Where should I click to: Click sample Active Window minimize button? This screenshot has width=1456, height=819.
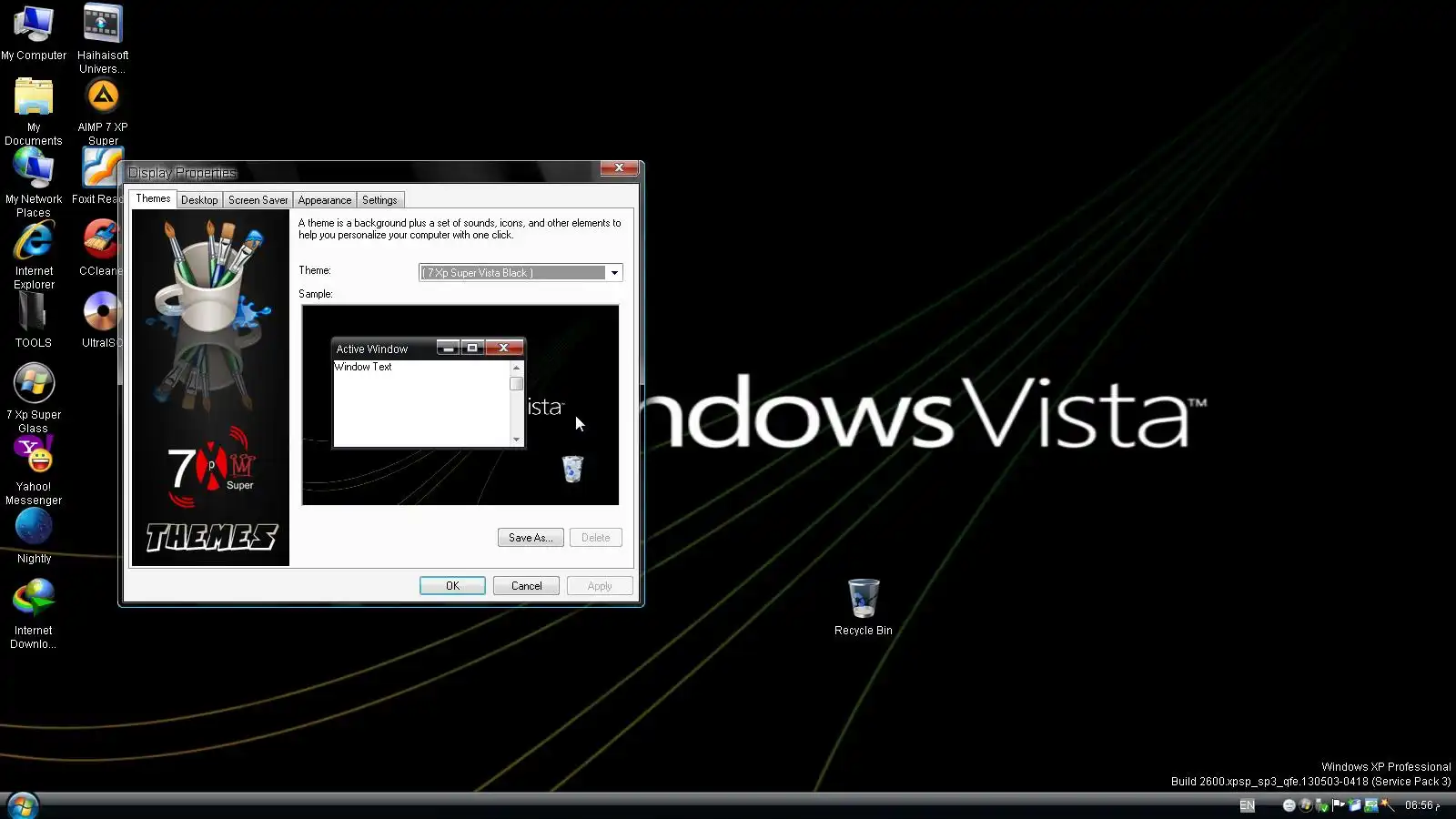pyautogui.click(x=448, y=348)
